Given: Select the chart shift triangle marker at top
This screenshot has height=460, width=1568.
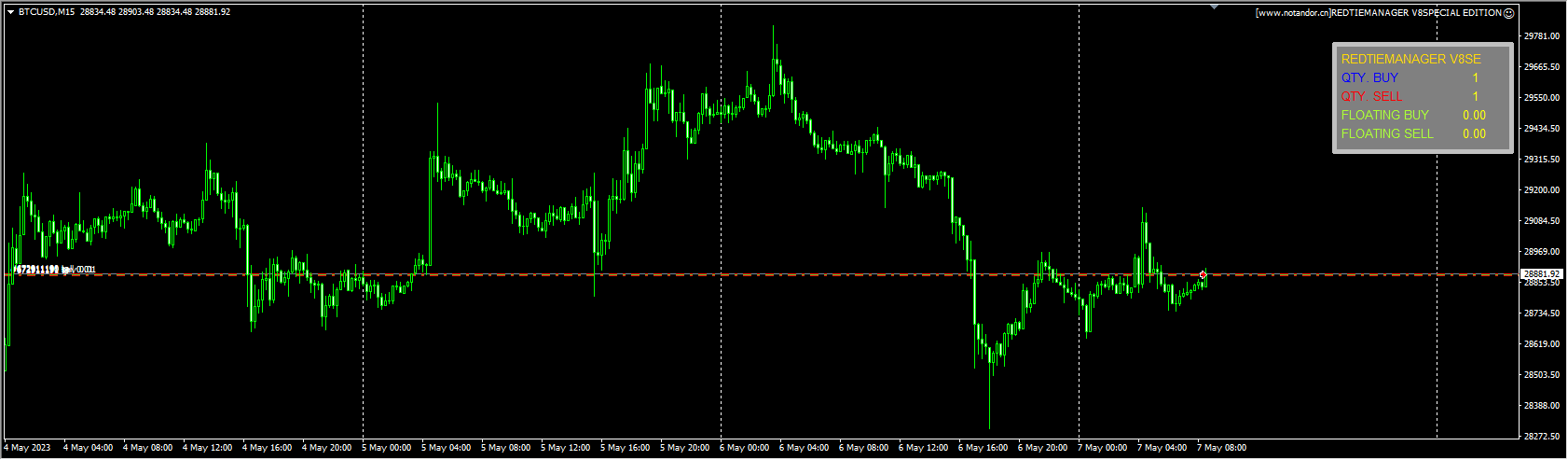Looking at the screenshot, I should [x=1214, y=7].
